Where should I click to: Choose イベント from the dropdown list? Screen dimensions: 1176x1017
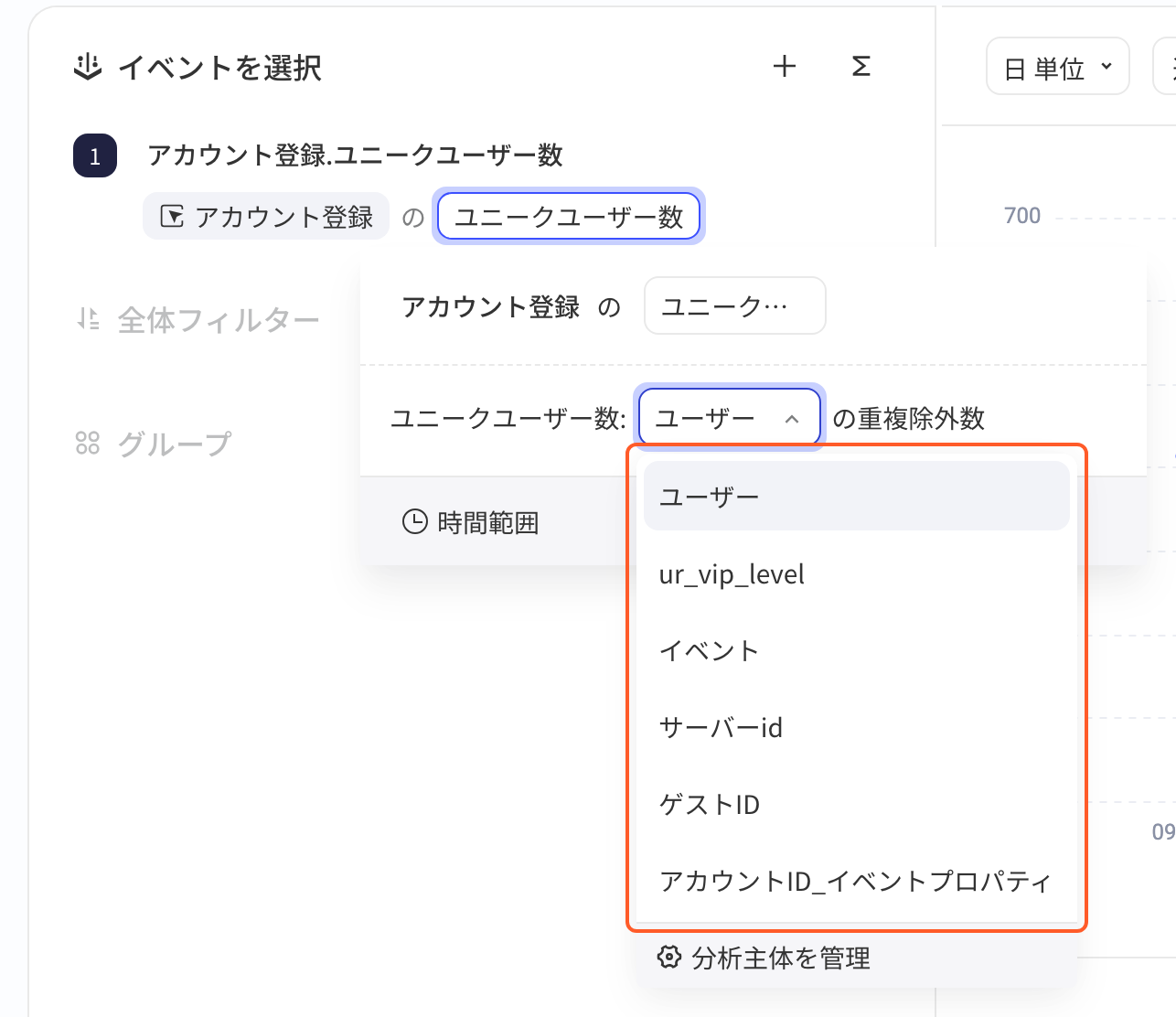[x=857, y=651]
